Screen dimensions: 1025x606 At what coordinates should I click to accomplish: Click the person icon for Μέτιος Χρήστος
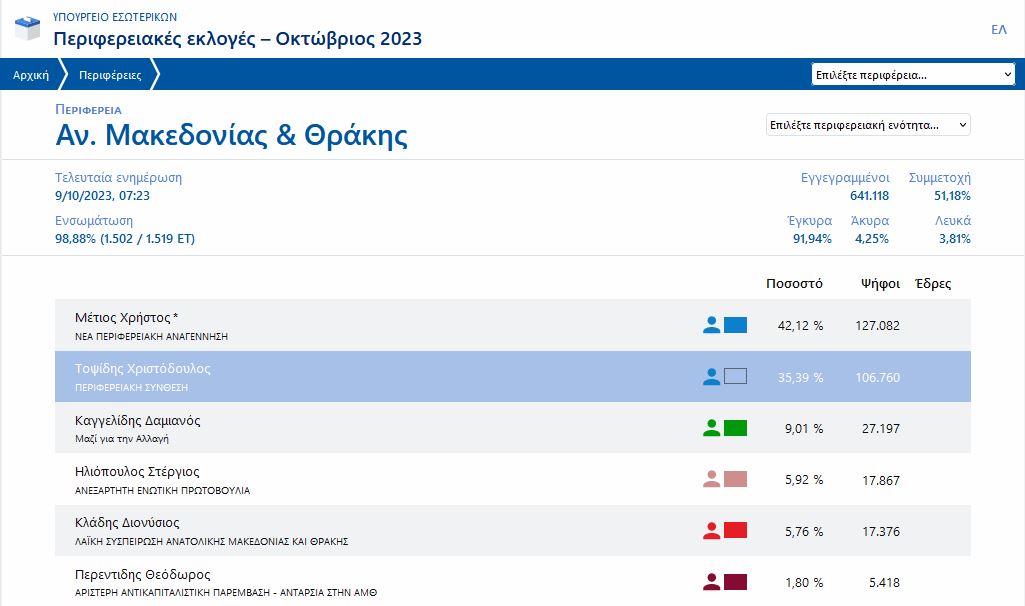pyautogui.click(x=711, y=325)
